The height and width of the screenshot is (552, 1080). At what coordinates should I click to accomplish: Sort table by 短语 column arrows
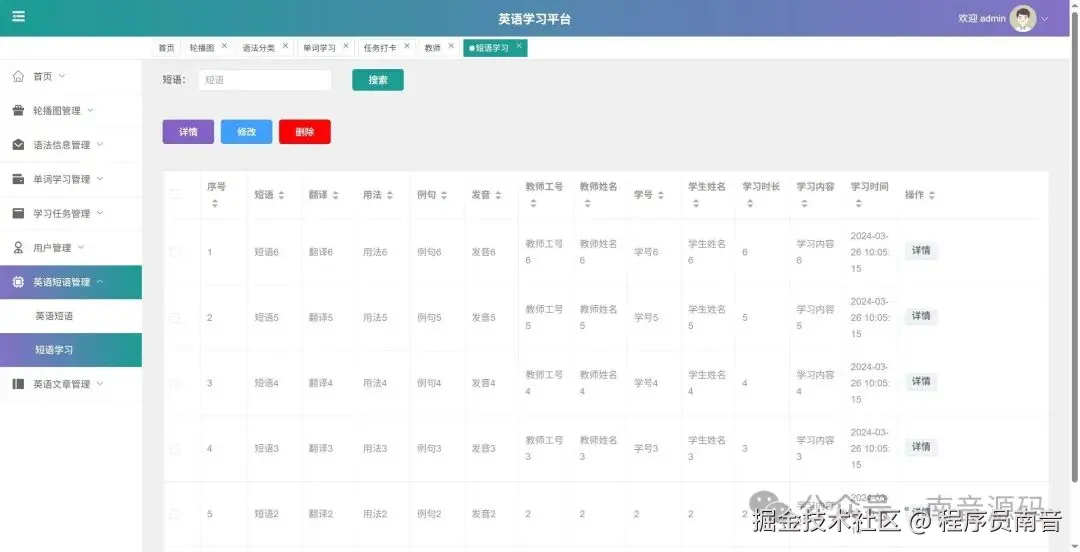(281, 196)
